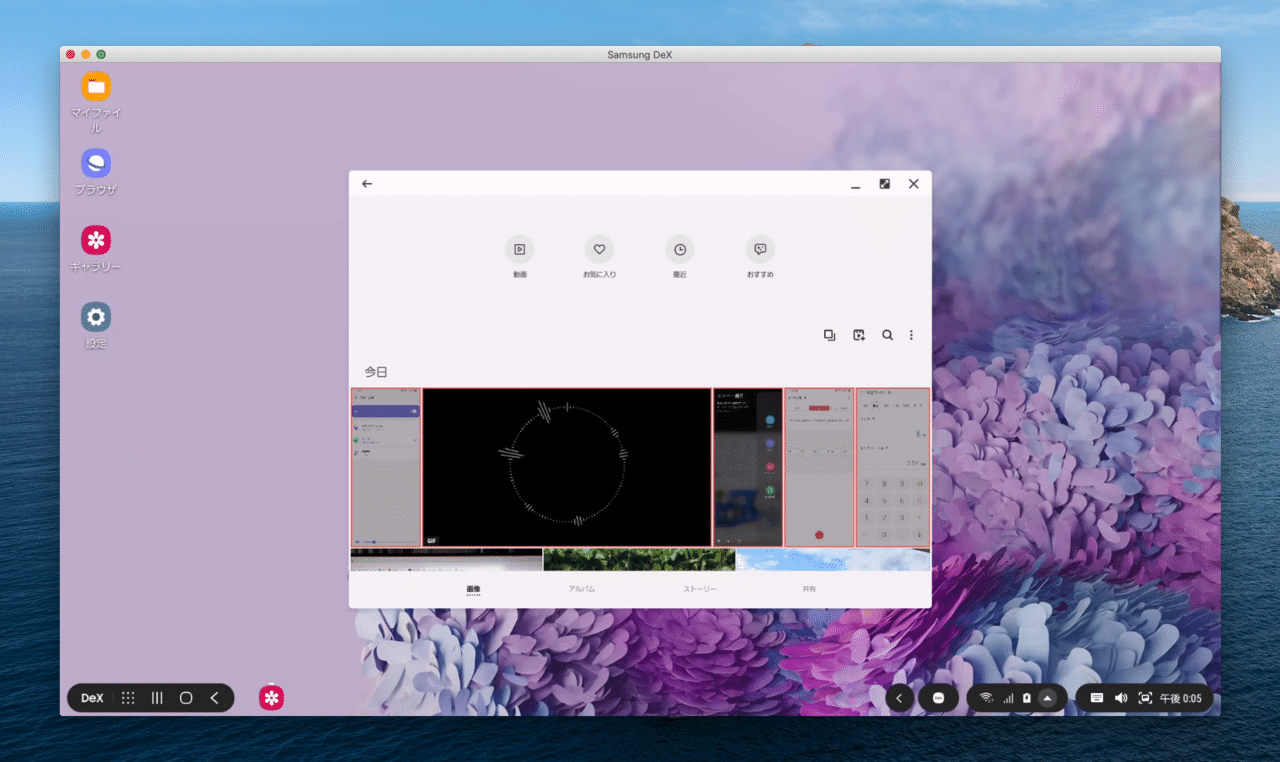
Task: Click the Gallery search magnifier icon
Action: pos(887,336)
